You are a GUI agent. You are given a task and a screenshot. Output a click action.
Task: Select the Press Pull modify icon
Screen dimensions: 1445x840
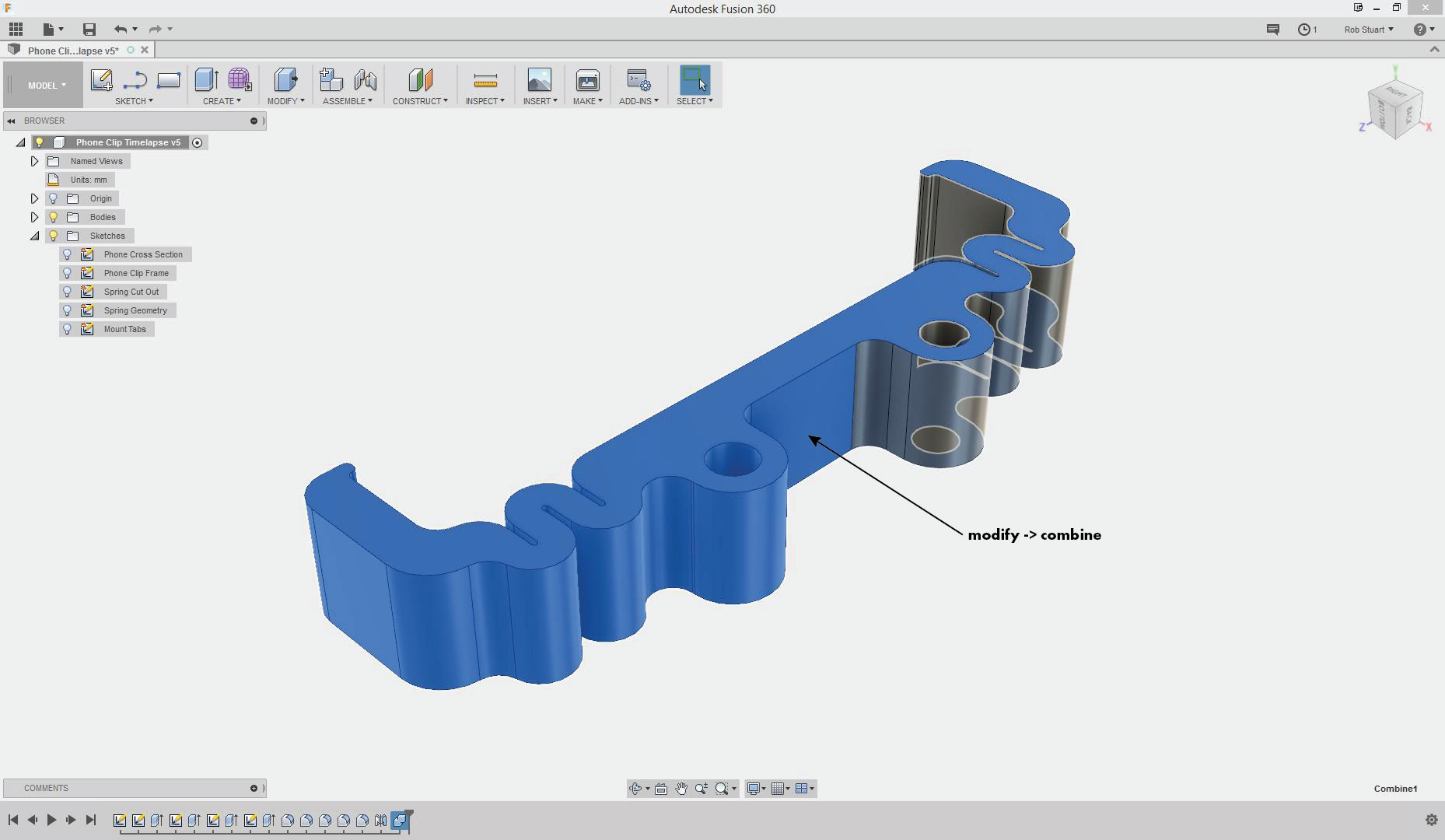point(285,80)
